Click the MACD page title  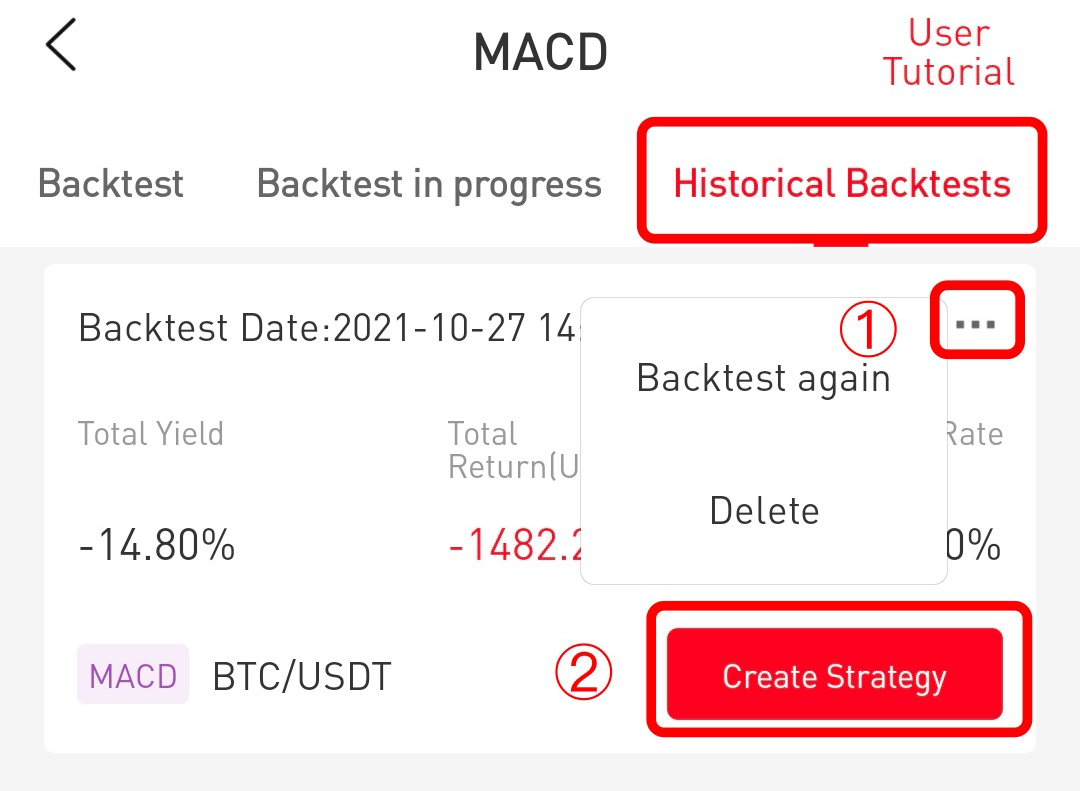tap(540, 52)
